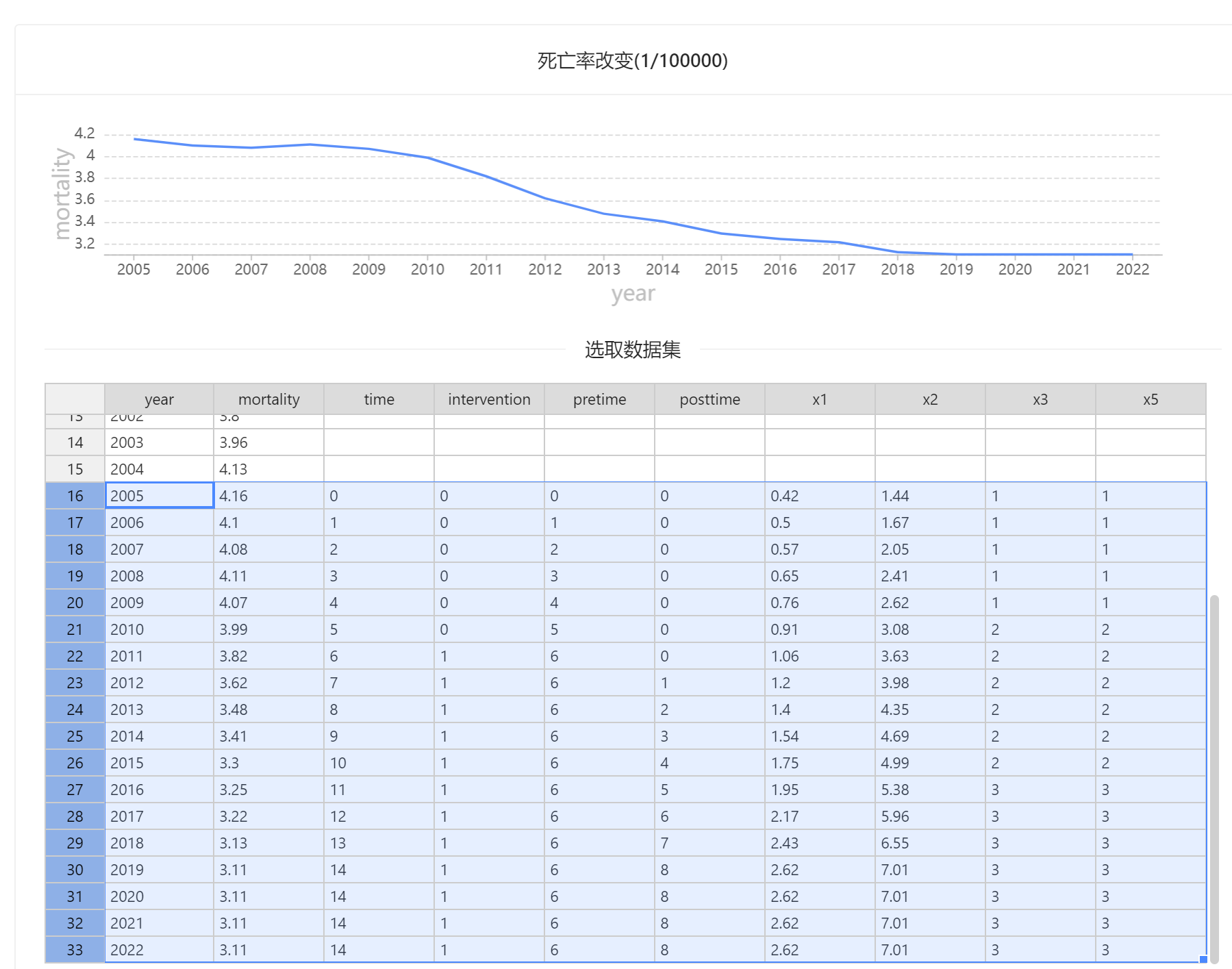Click the chart line at year 2008
The height and width of the screenshot is (969, 1232).
[310, 144]
